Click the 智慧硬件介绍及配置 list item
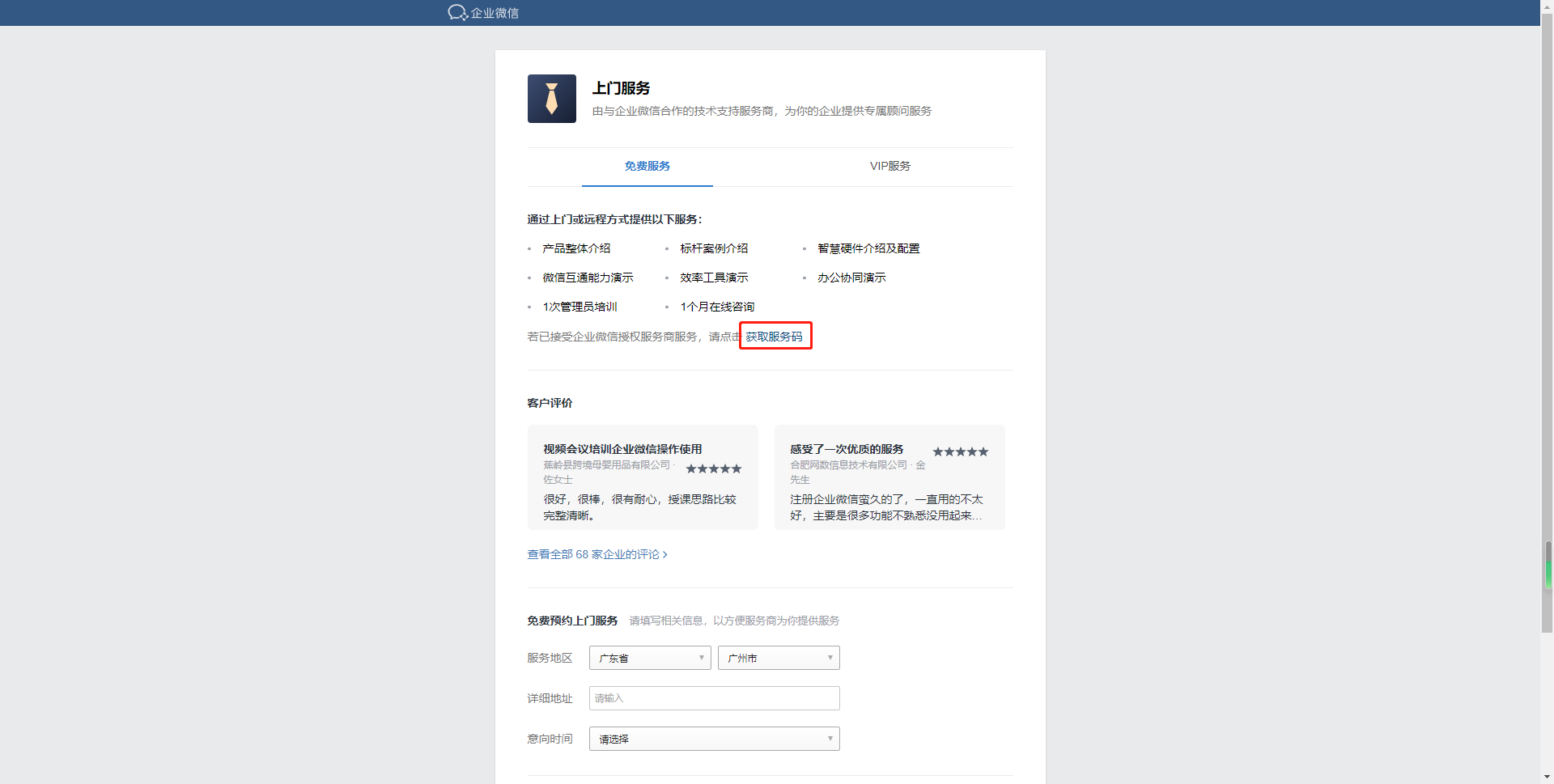The height and width of the screenshot is (784, 1554). pyautogui.click(x=868, y=248)
